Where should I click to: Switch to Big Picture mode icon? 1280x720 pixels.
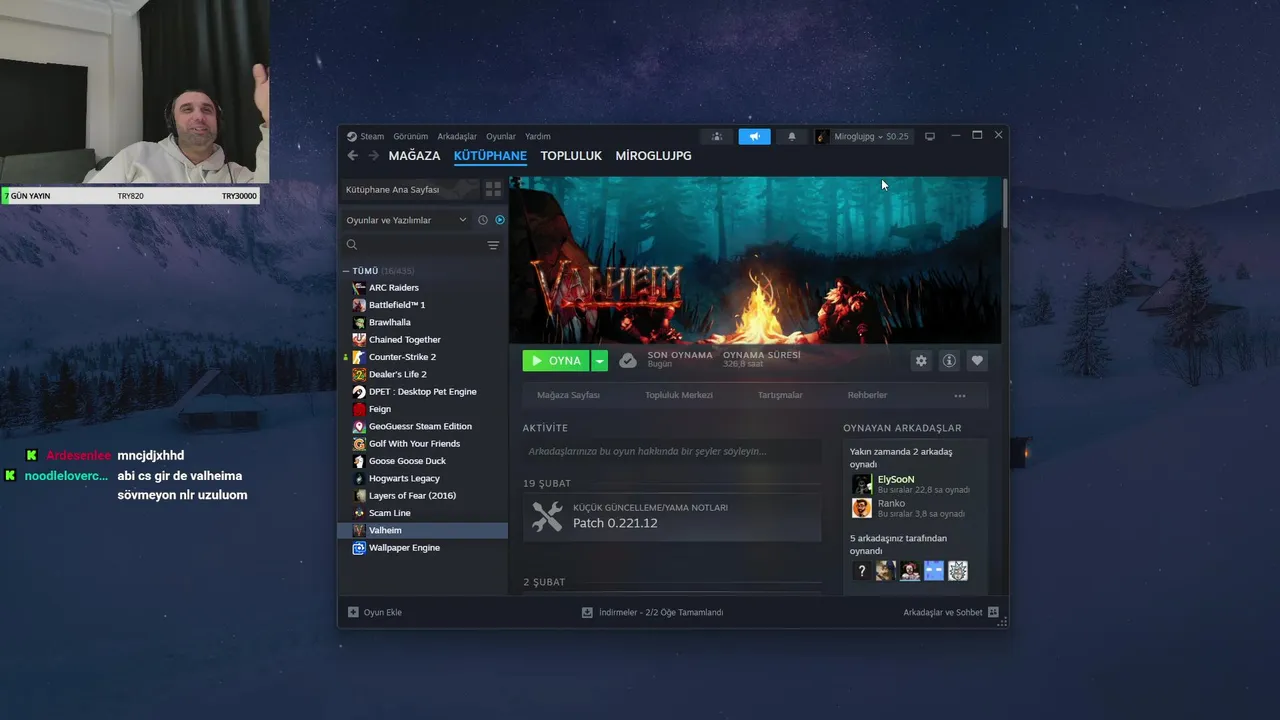pos(930,136)
